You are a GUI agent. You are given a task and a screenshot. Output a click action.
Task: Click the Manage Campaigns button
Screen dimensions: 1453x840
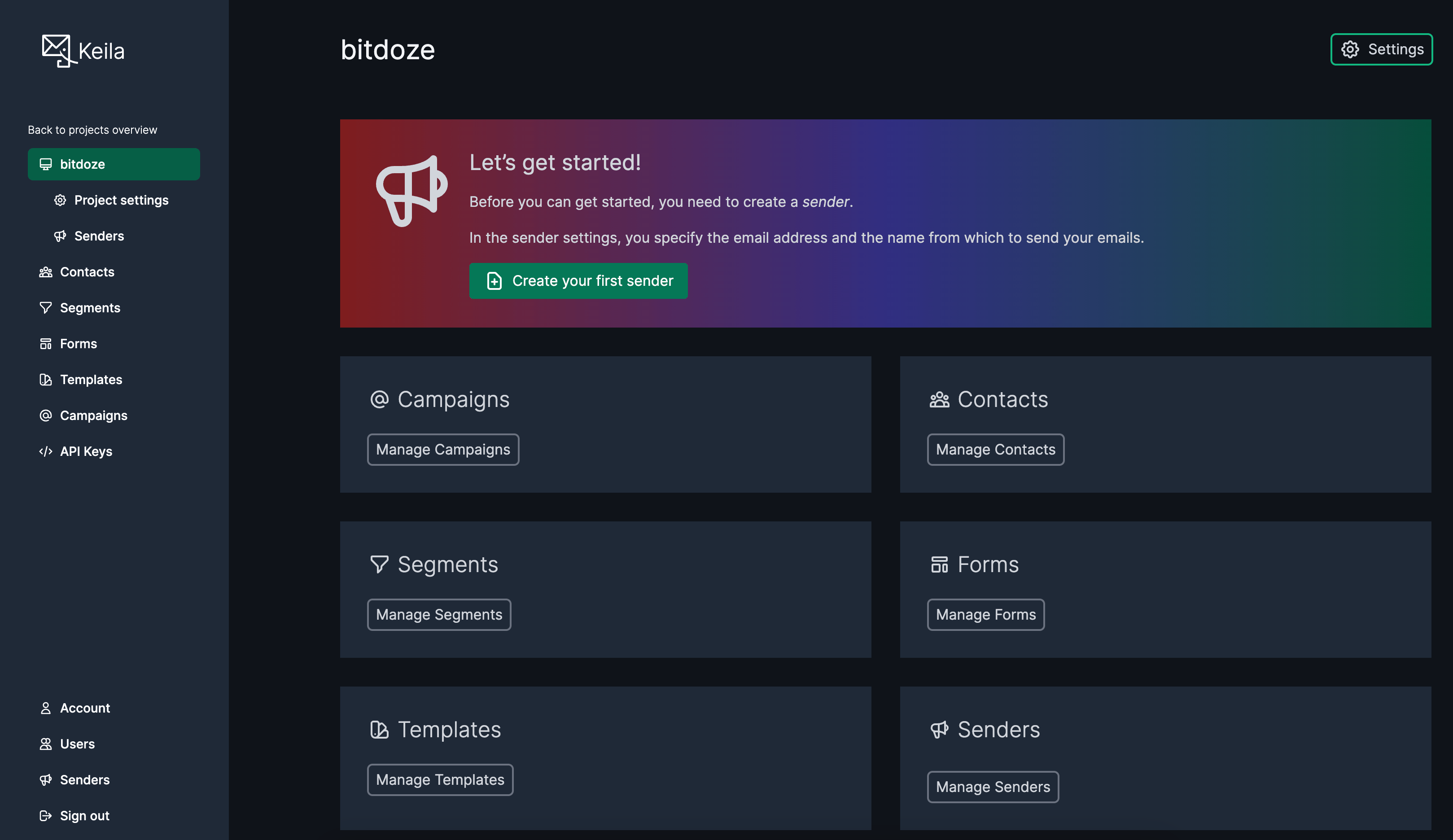(x=443, y=449)
